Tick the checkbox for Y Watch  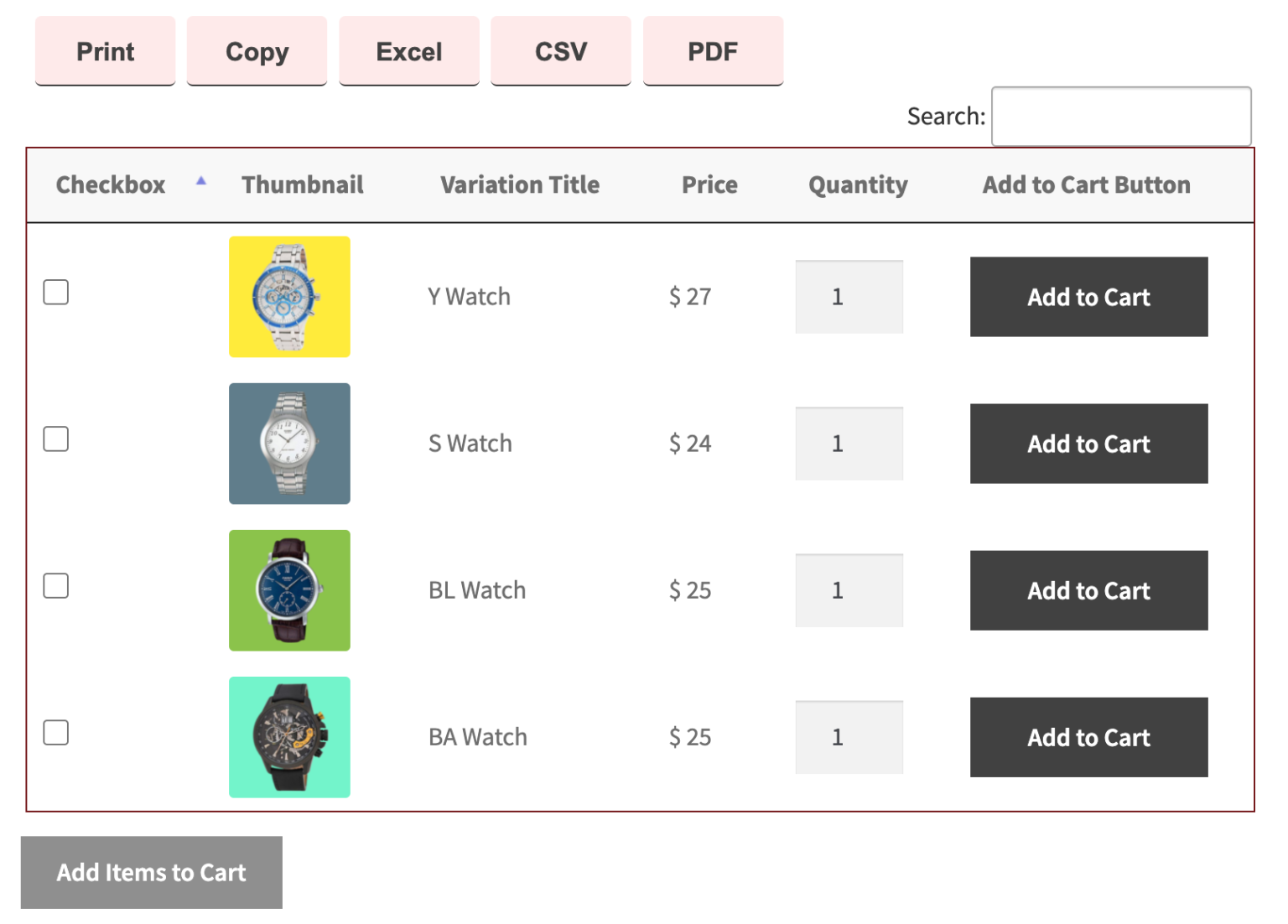(x=56, y=293)
